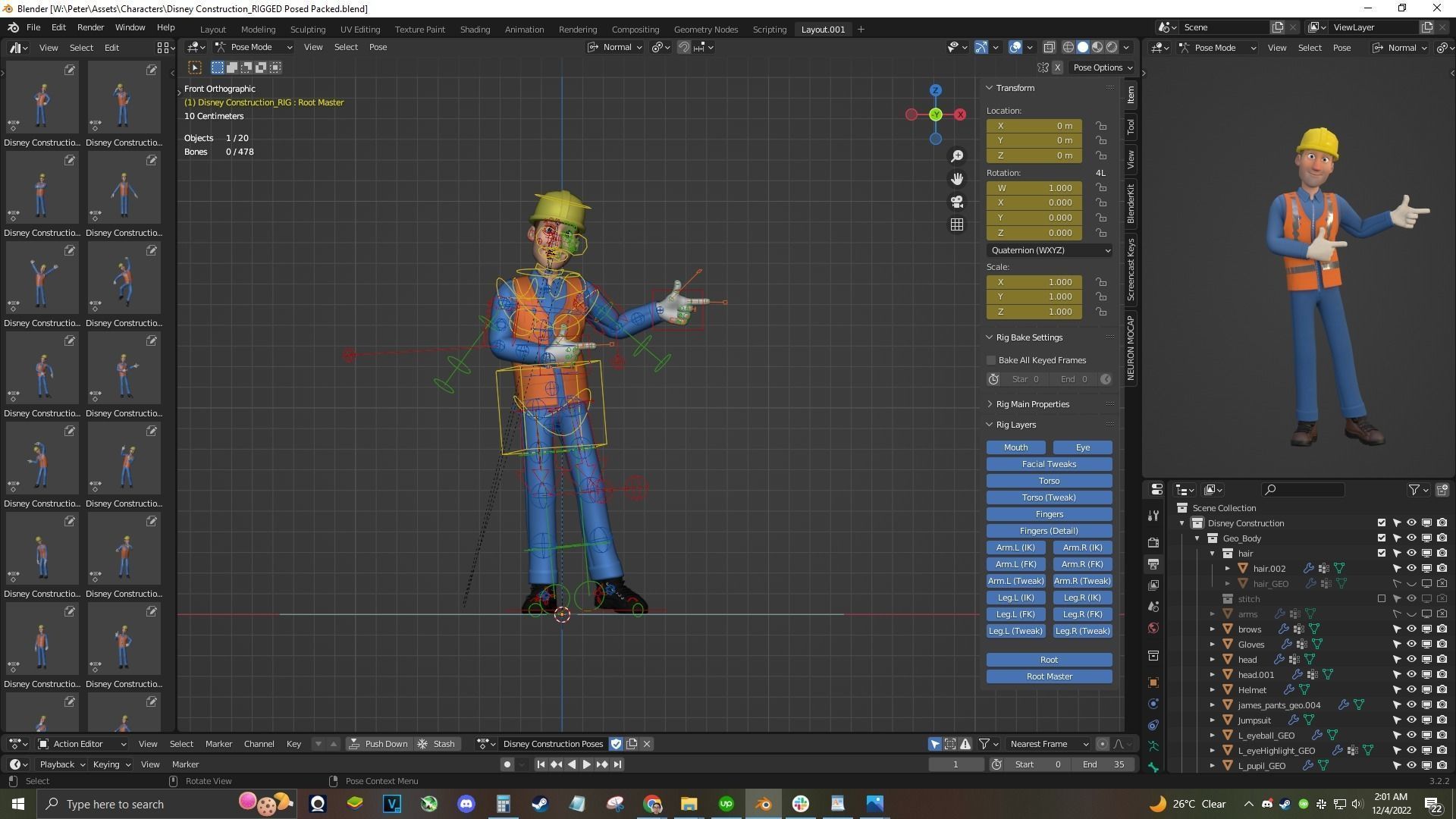Toggle X-ray display icon in header
Screen dimensions: 1456x819
[1049, 47]
